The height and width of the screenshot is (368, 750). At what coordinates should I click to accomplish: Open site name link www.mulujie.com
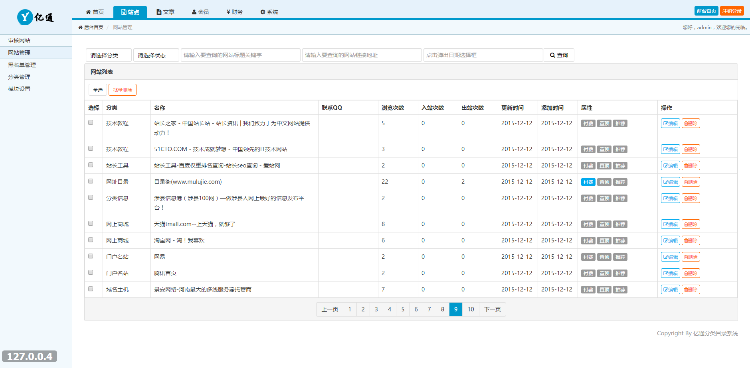188,182
